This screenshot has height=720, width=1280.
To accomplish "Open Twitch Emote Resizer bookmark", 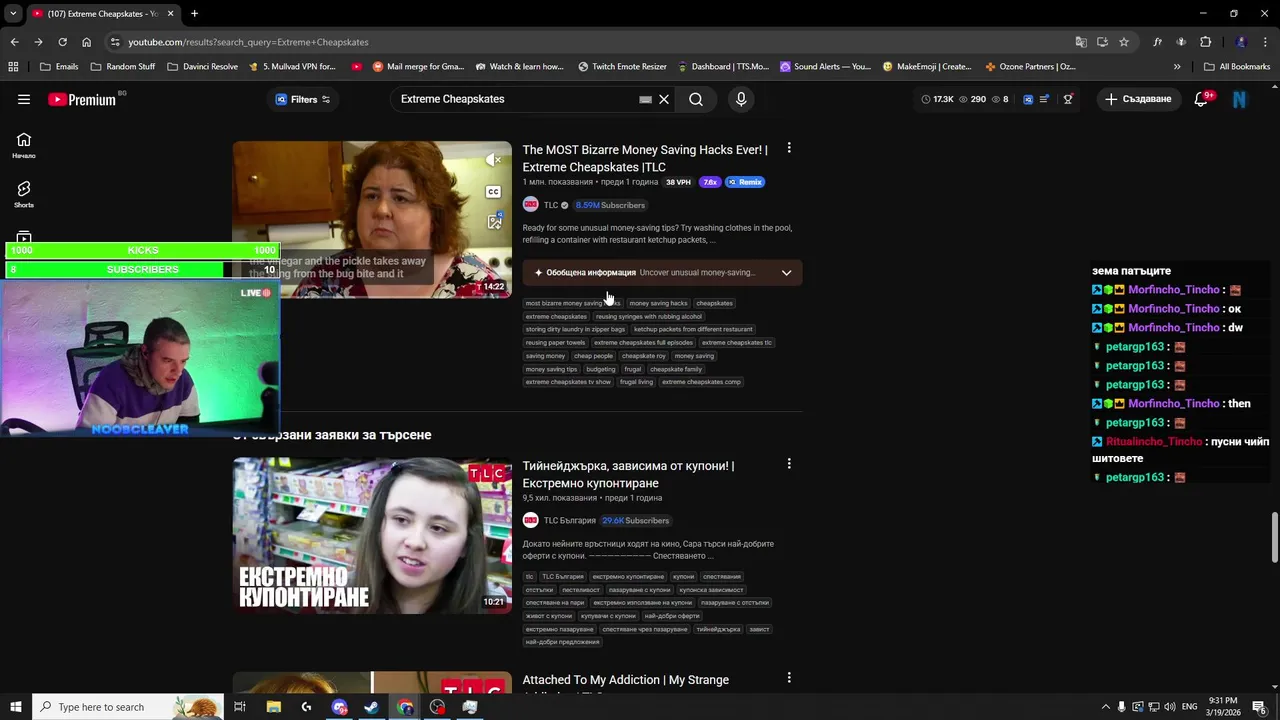I will (622, 67).
